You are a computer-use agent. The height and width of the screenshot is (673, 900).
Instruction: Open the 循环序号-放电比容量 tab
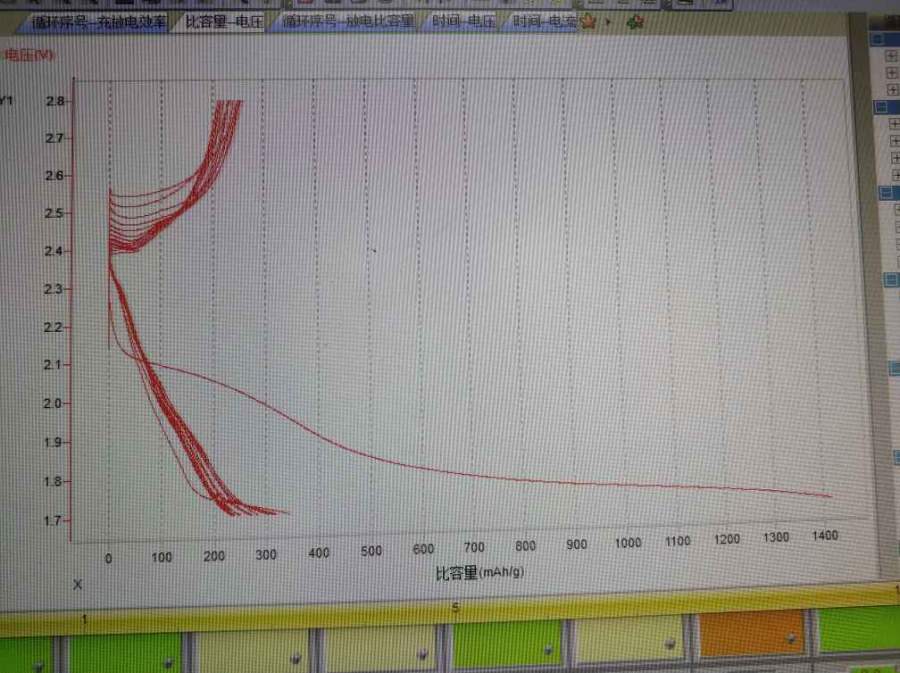[x=346, y=21]
